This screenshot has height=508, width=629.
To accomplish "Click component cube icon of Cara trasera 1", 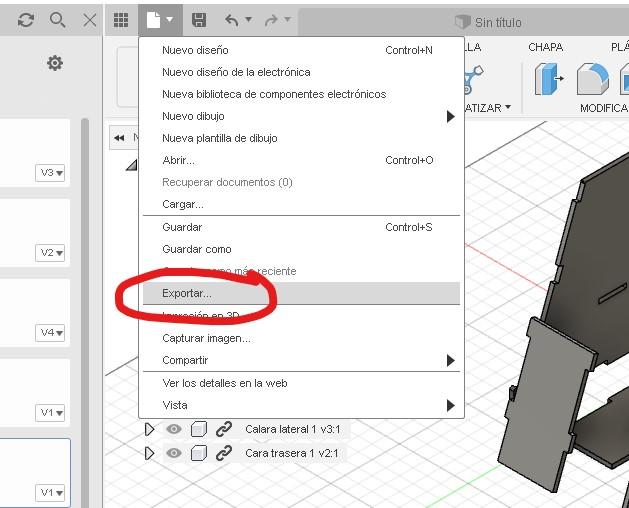I will (x=199, y=453).
